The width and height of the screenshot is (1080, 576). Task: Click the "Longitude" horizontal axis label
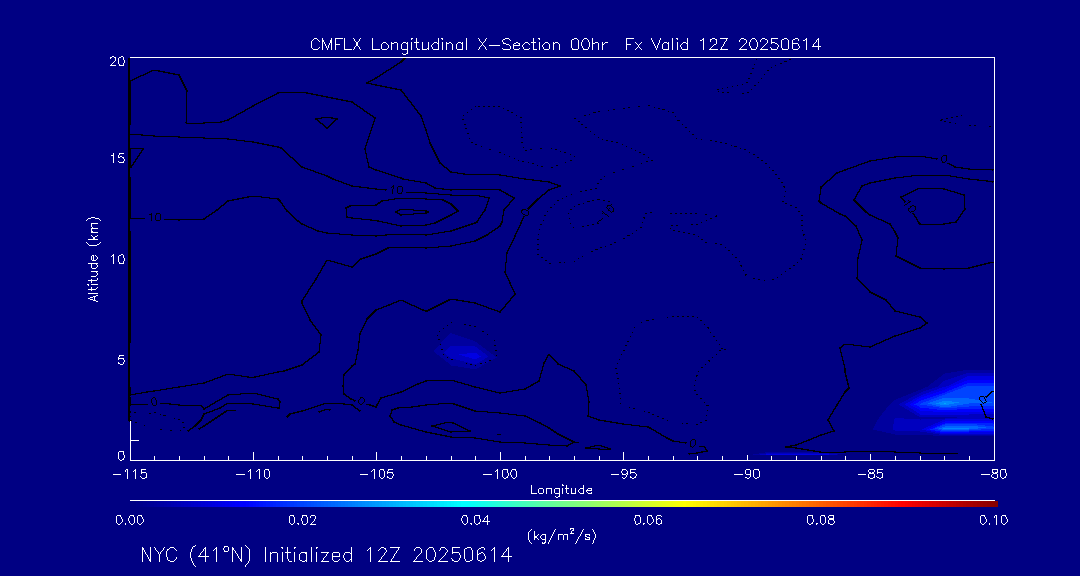561,490
